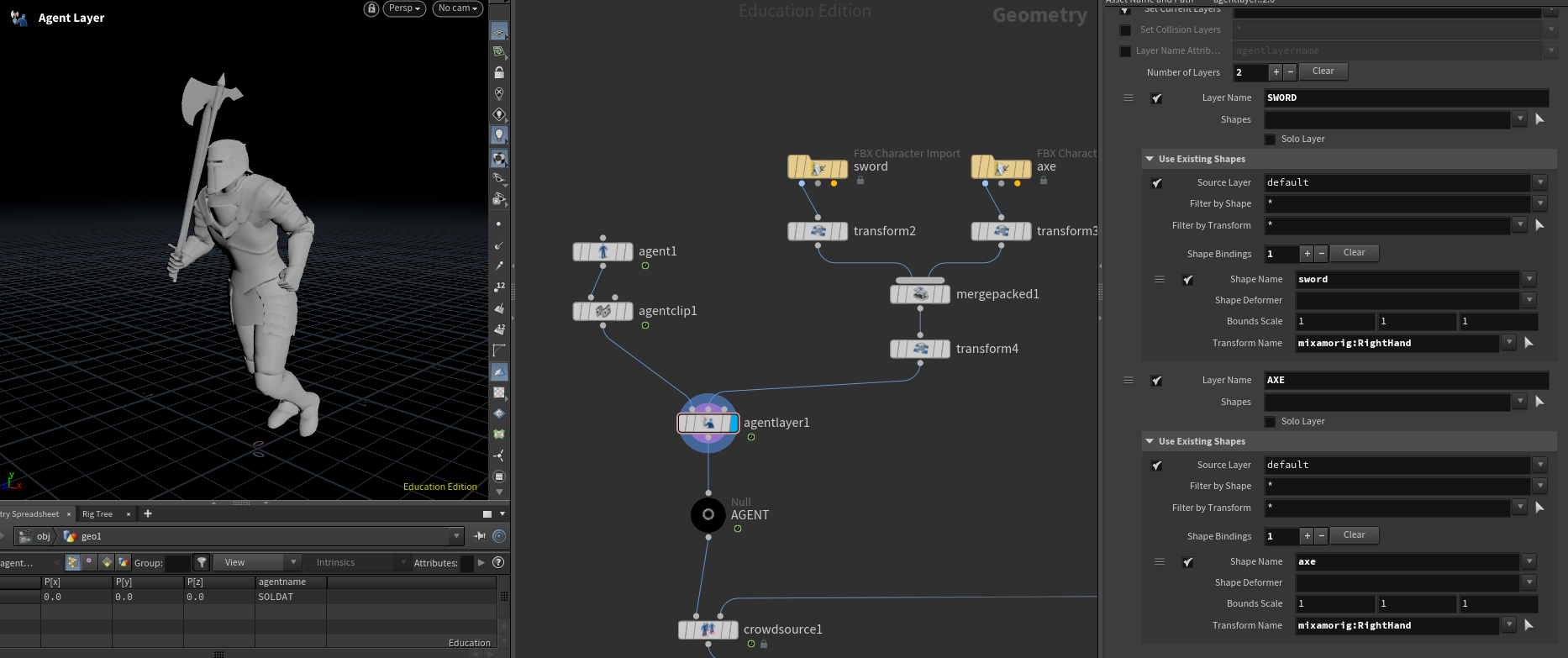The width and height of the screenshot is (1568, 658).
Task: Select the mergepacked1 node
Action: [919, 294]
